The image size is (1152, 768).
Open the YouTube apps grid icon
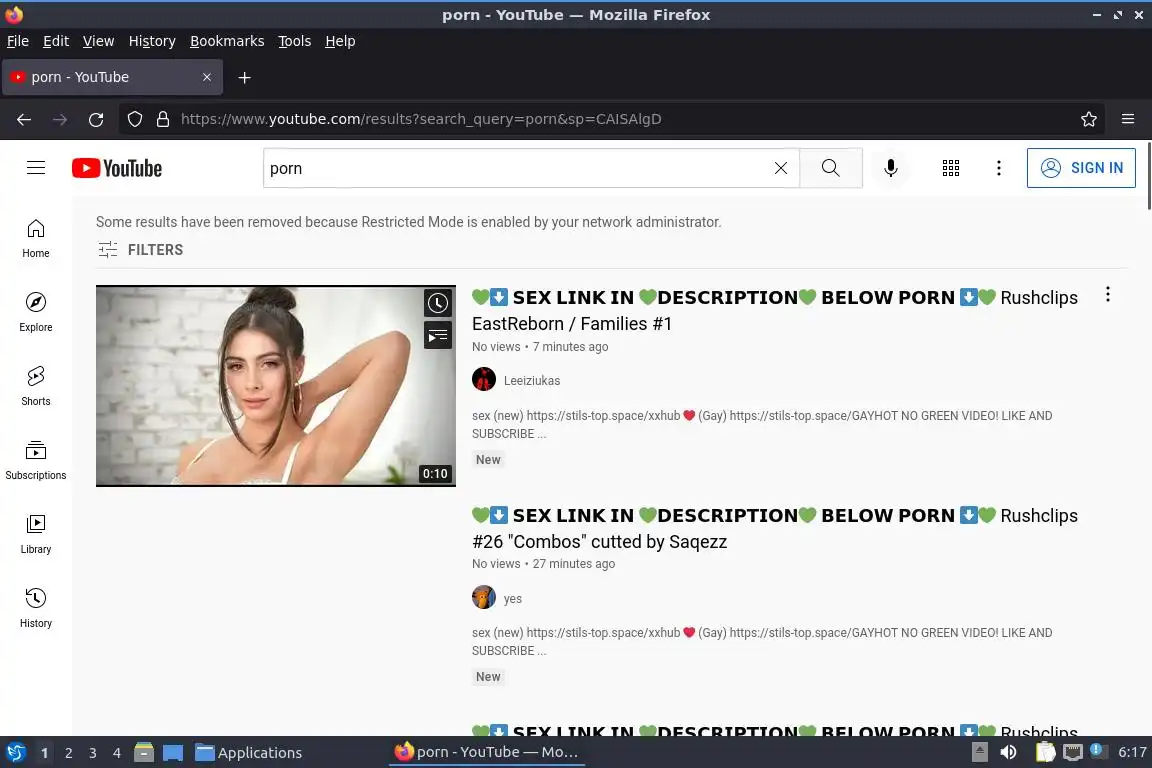click(951, 168)
